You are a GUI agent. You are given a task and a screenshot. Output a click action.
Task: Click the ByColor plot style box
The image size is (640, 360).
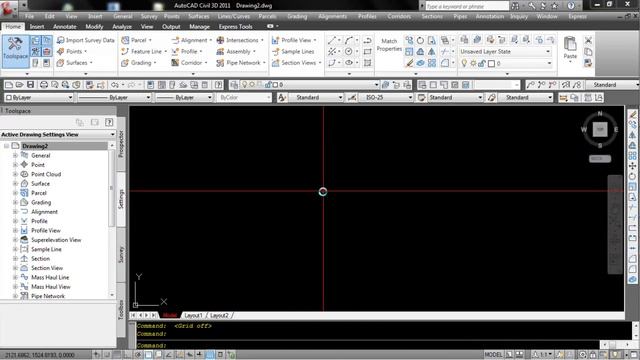click(x=244, y=97)
